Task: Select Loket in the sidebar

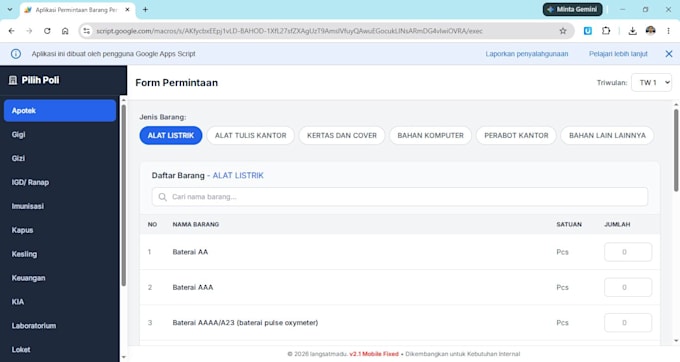Action: pos(60,349)
